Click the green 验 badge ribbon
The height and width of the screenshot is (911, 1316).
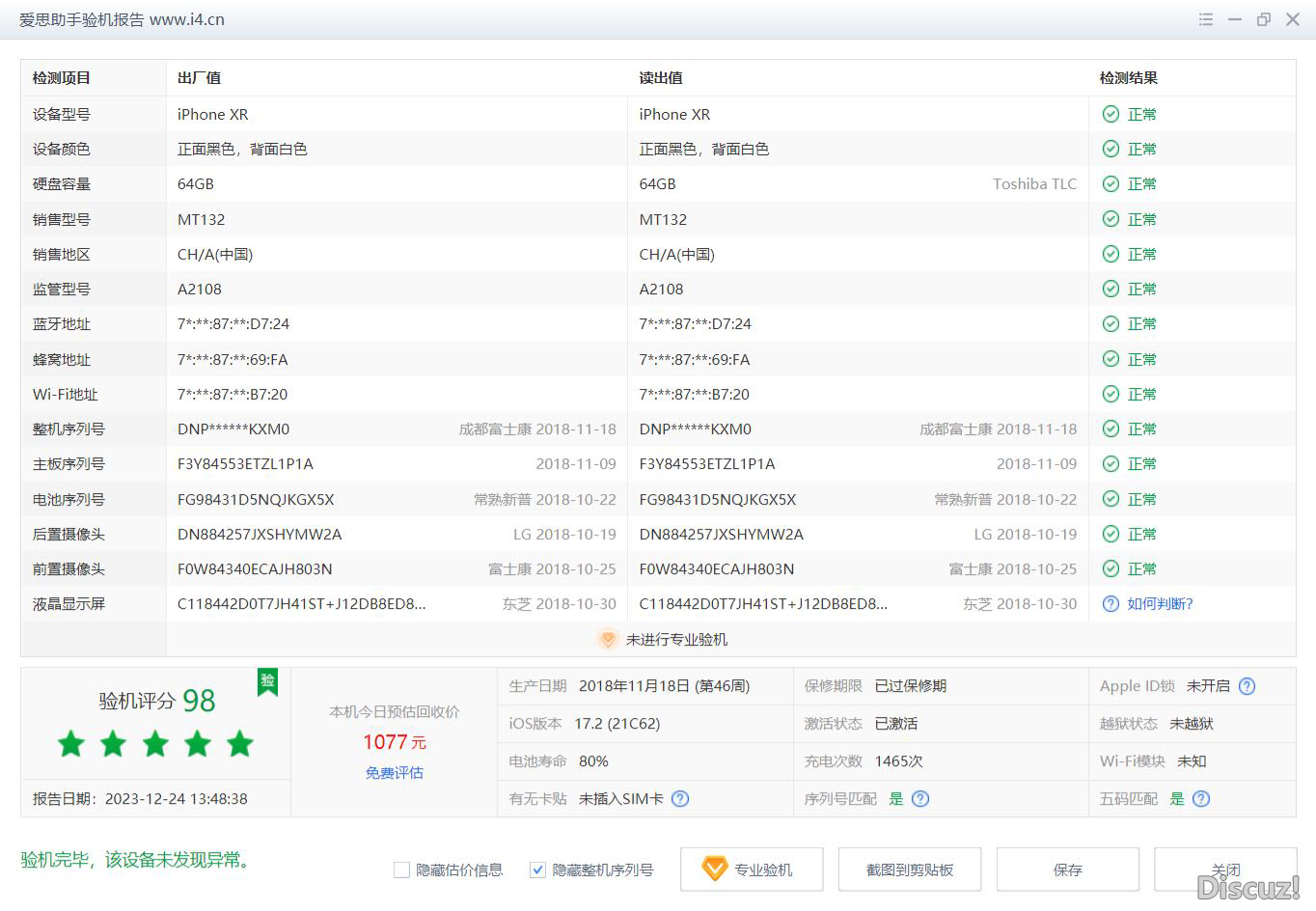267,681
